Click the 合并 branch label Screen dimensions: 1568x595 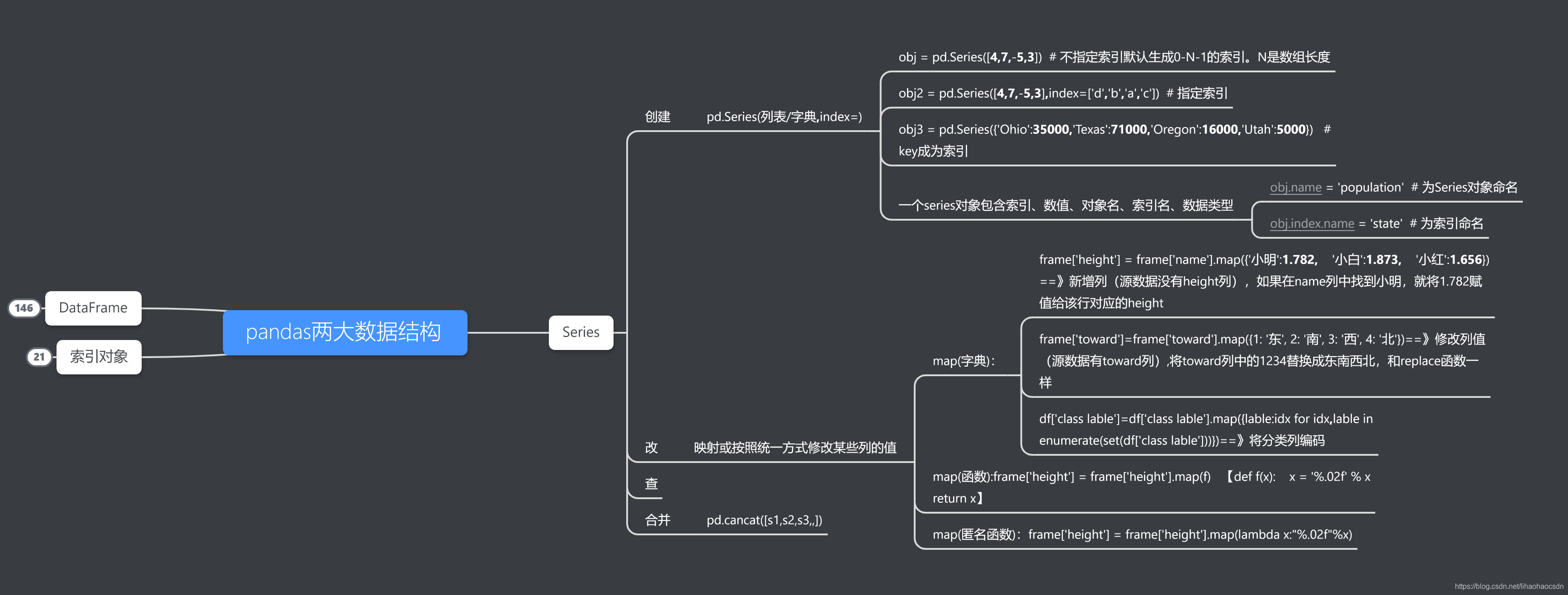coord(657,520)
